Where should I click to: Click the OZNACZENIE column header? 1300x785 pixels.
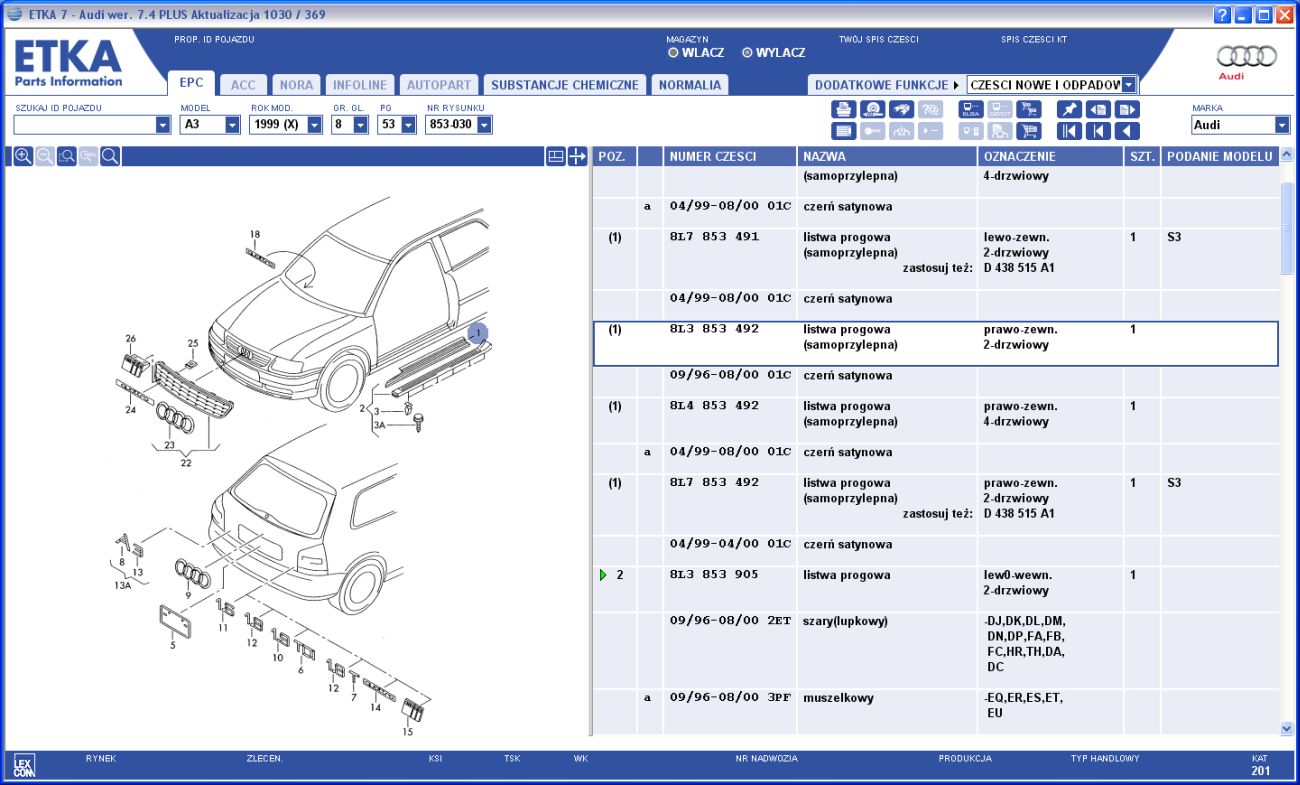coord(1051,156)
